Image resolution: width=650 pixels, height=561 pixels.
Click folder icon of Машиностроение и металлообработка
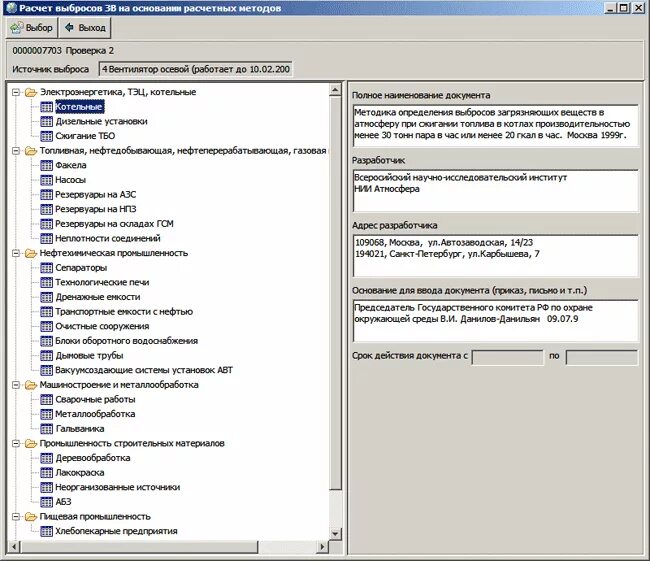tap(31, 385)
